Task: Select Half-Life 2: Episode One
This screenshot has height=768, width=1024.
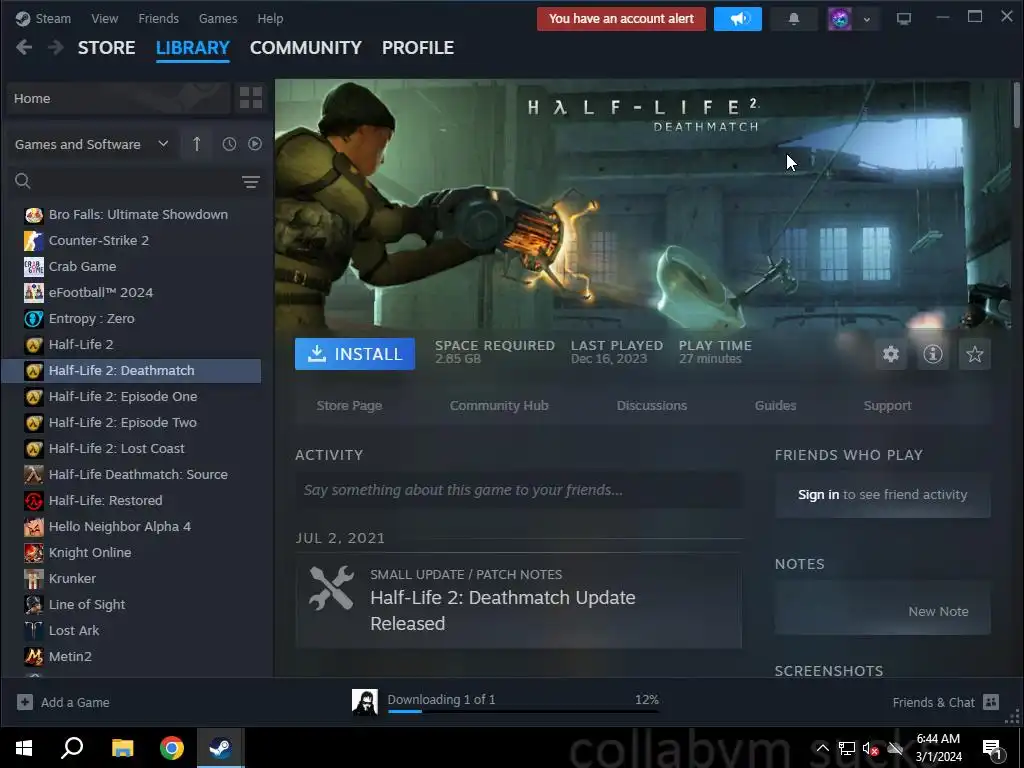Action: 131,396
